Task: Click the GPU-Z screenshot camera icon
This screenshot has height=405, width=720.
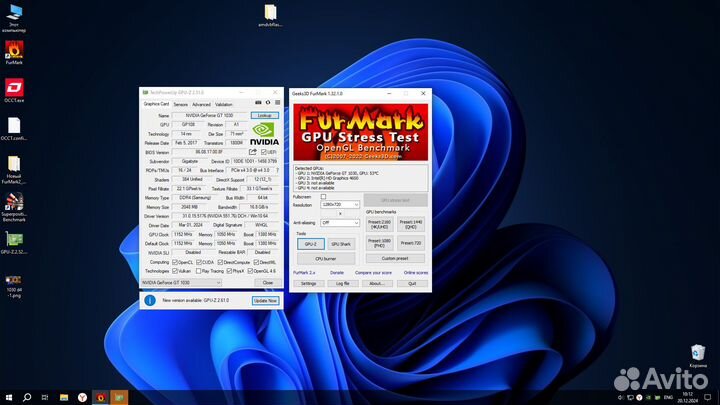Action: [258, 102]
